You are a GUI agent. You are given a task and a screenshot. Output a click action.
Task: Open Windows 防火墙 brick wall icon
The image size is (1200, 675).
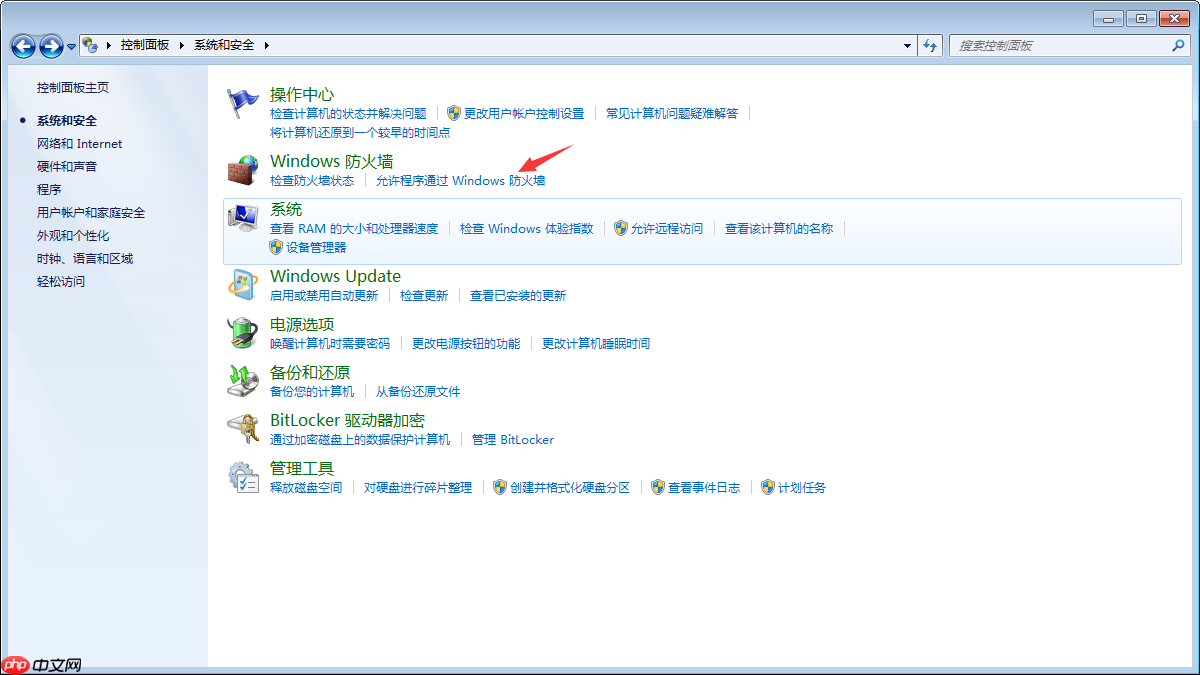click(x=242, y=170)
